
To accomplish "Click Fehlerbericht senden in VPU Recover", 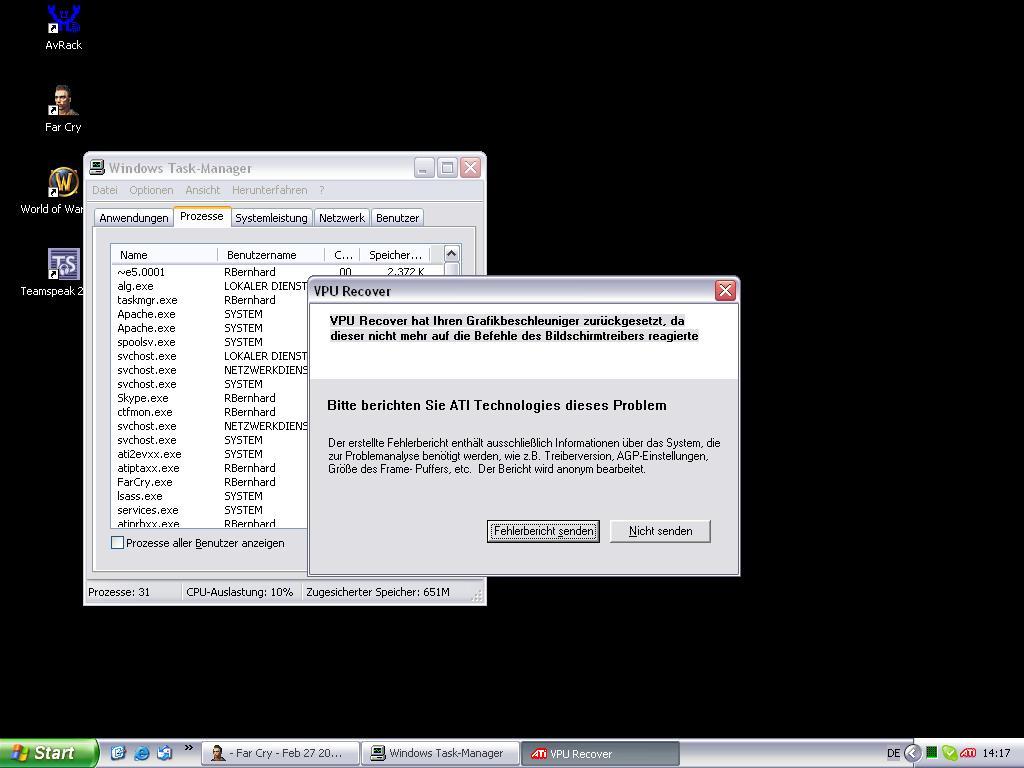I will pyautogui.click(x=543, y=531).
